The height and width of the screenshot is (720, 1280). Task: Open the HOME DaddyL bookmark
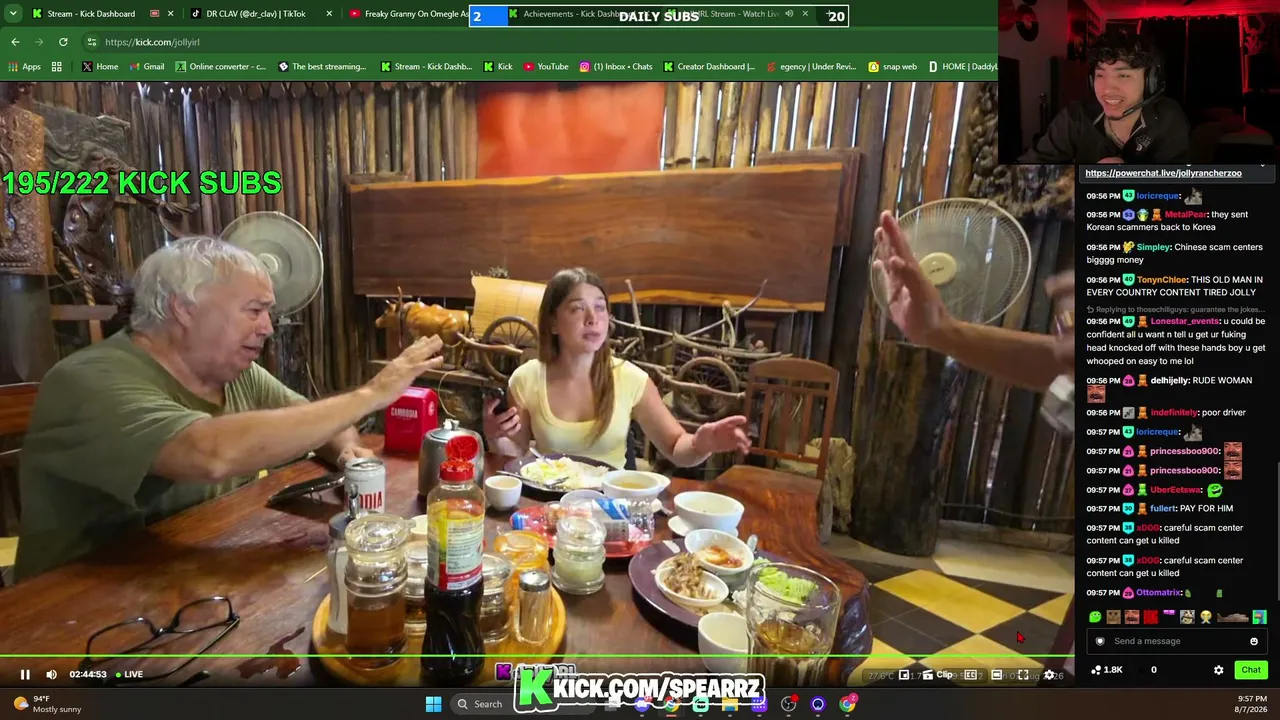(x=963, y=67)
